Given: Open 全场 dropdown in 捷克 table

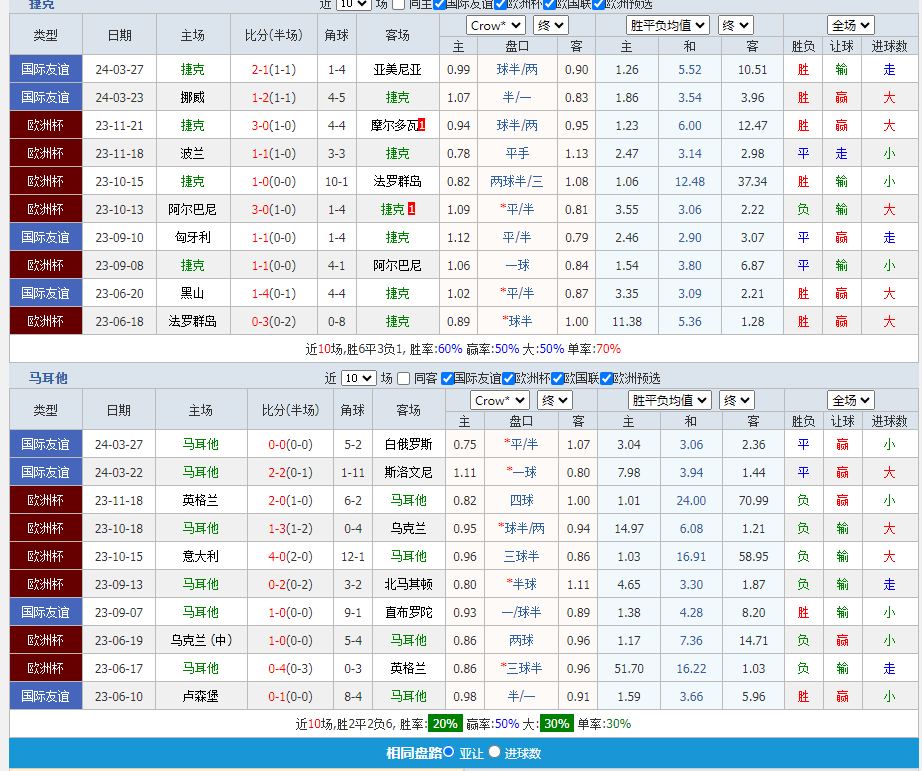Looking at the screenshot, I should point(850,25).
